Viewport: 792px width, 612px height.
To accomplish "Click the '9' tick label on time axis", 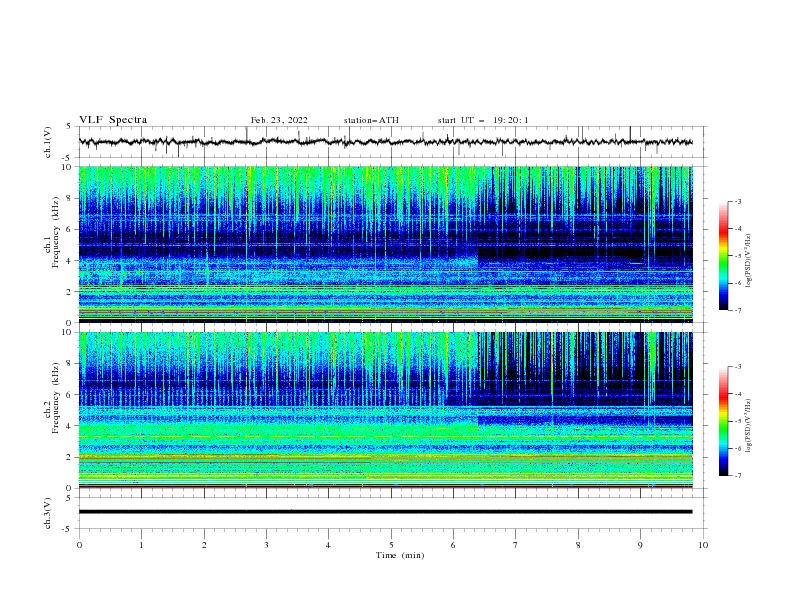I will point(640,545).
